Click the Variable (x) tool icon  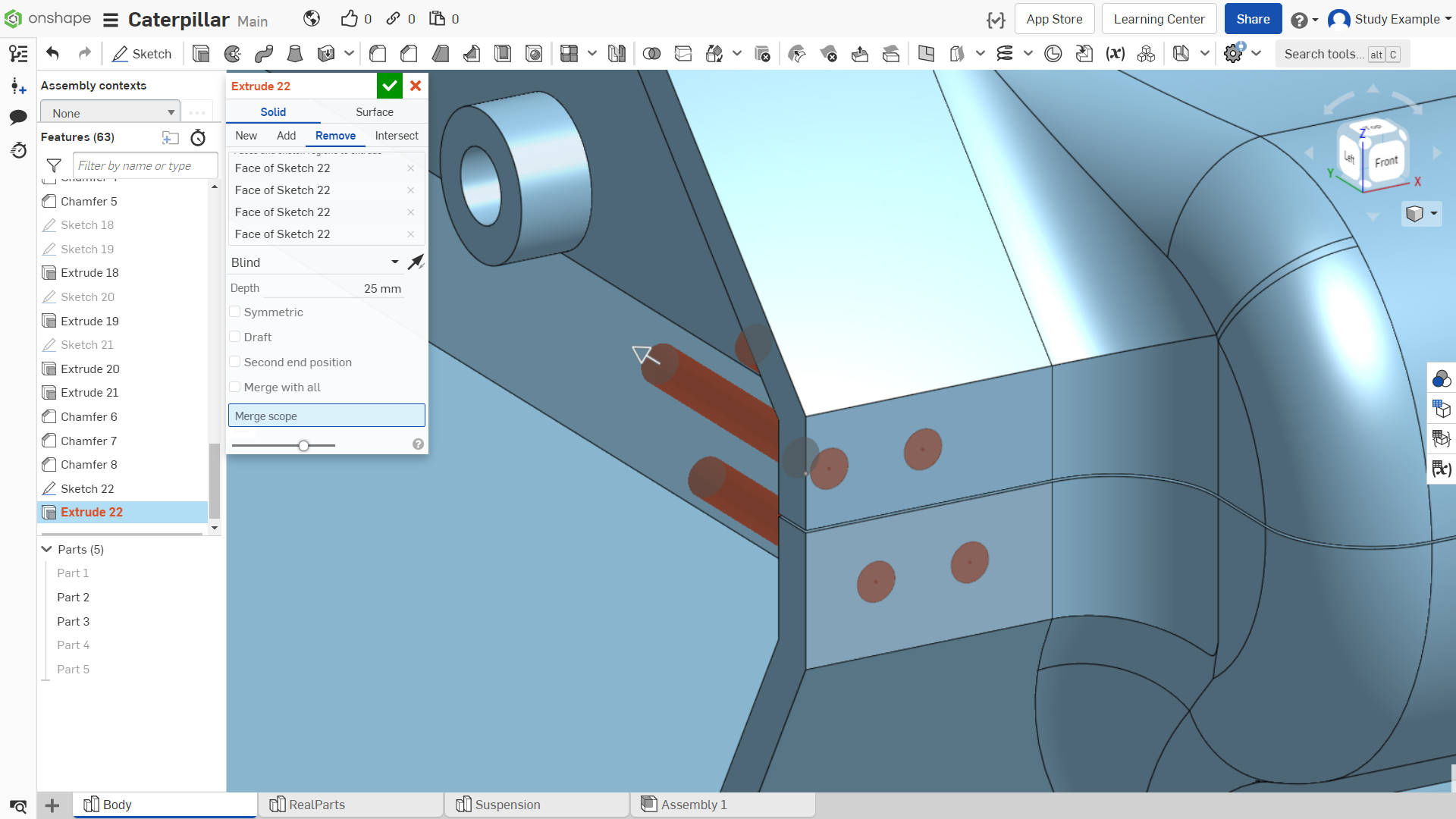tap(1115, 54)
